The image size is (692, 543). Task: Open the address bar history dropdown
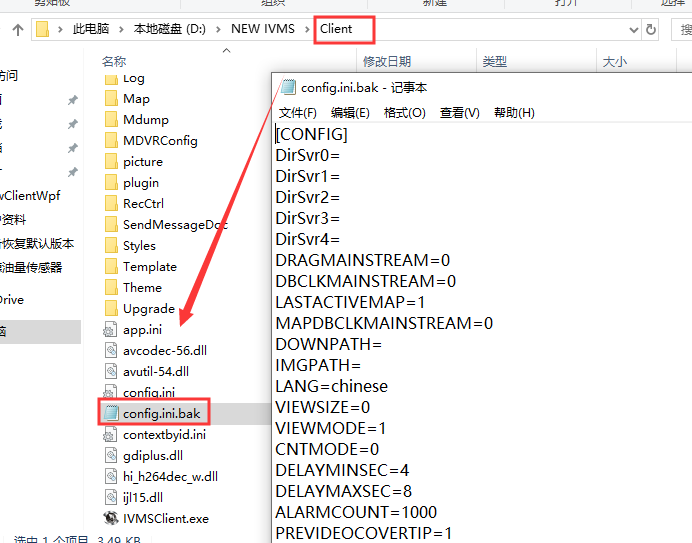(x=634, y=30)
